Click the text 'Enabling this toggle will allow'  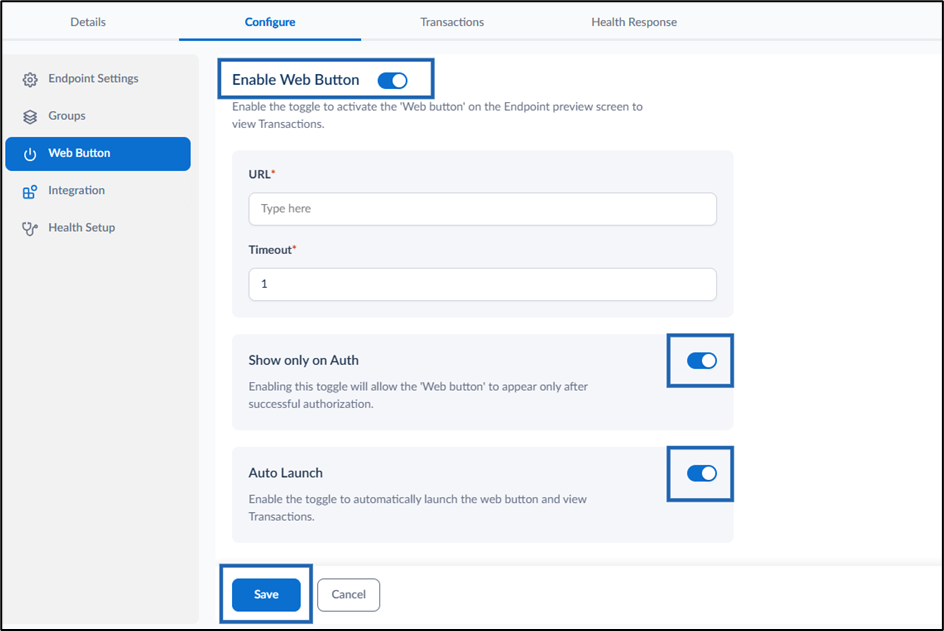(x=418, y=395)
